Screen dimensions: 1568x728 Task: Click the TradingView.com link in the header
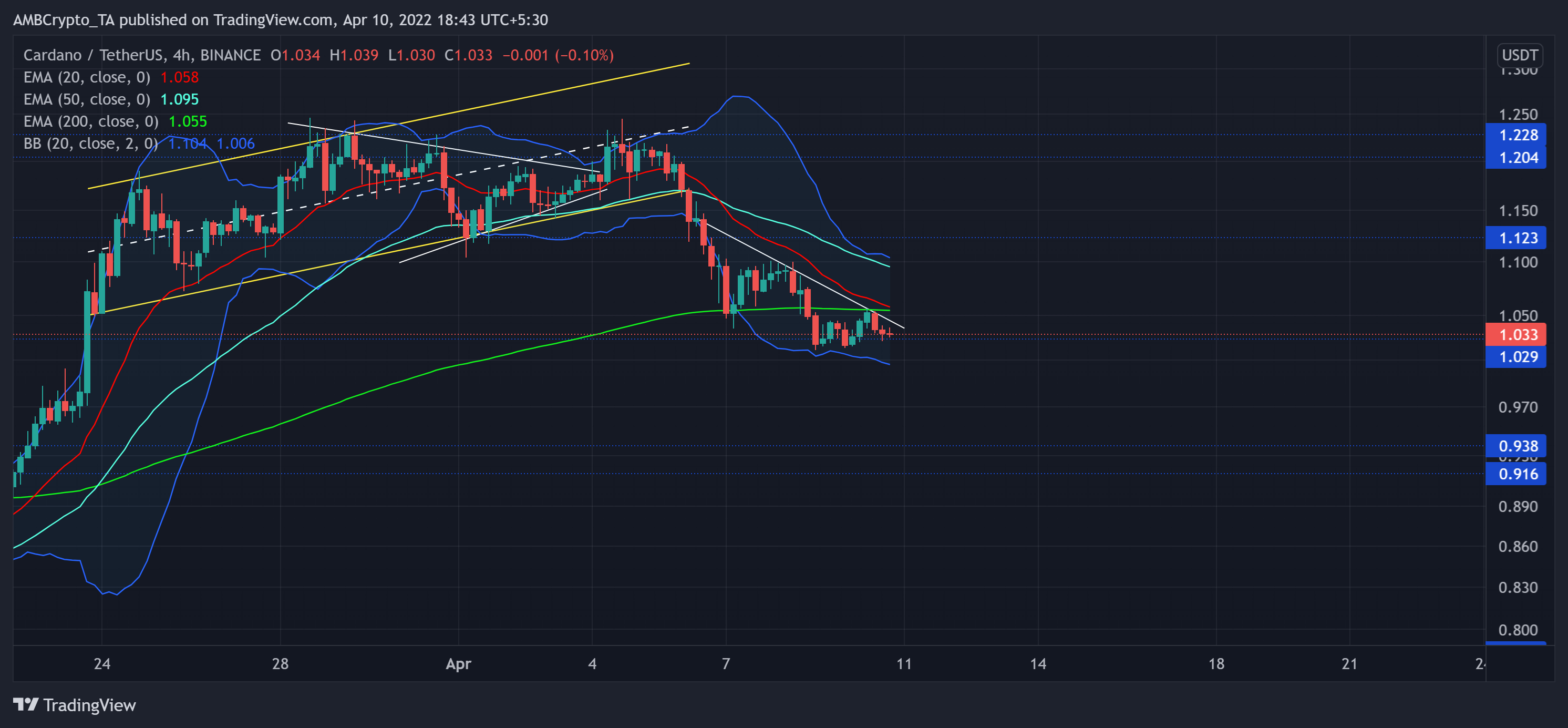click(272, 19)
